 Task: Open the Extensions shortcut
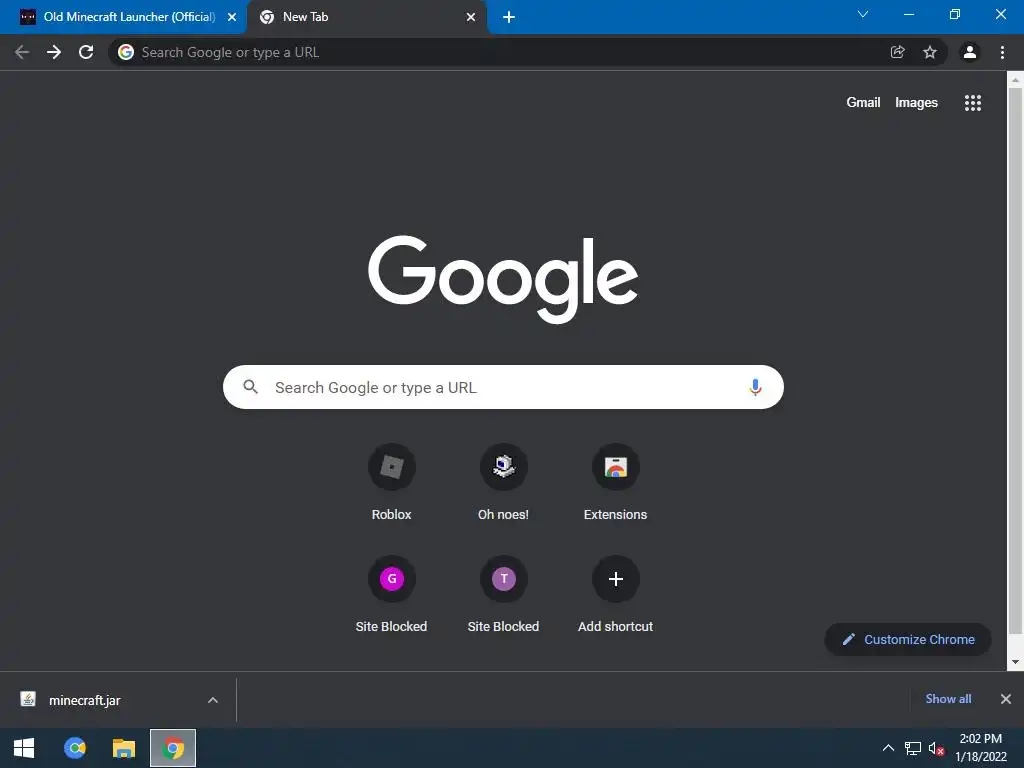(x=615, y=483)
